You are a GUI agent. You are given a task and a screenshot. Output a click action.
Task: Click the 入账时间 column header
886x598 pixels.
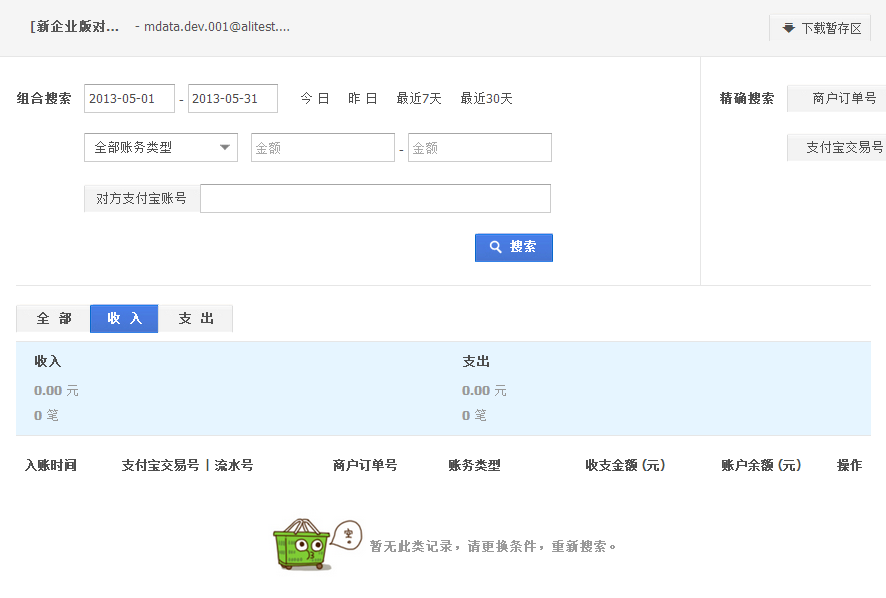pyautogui.click(x=51, y=465)
